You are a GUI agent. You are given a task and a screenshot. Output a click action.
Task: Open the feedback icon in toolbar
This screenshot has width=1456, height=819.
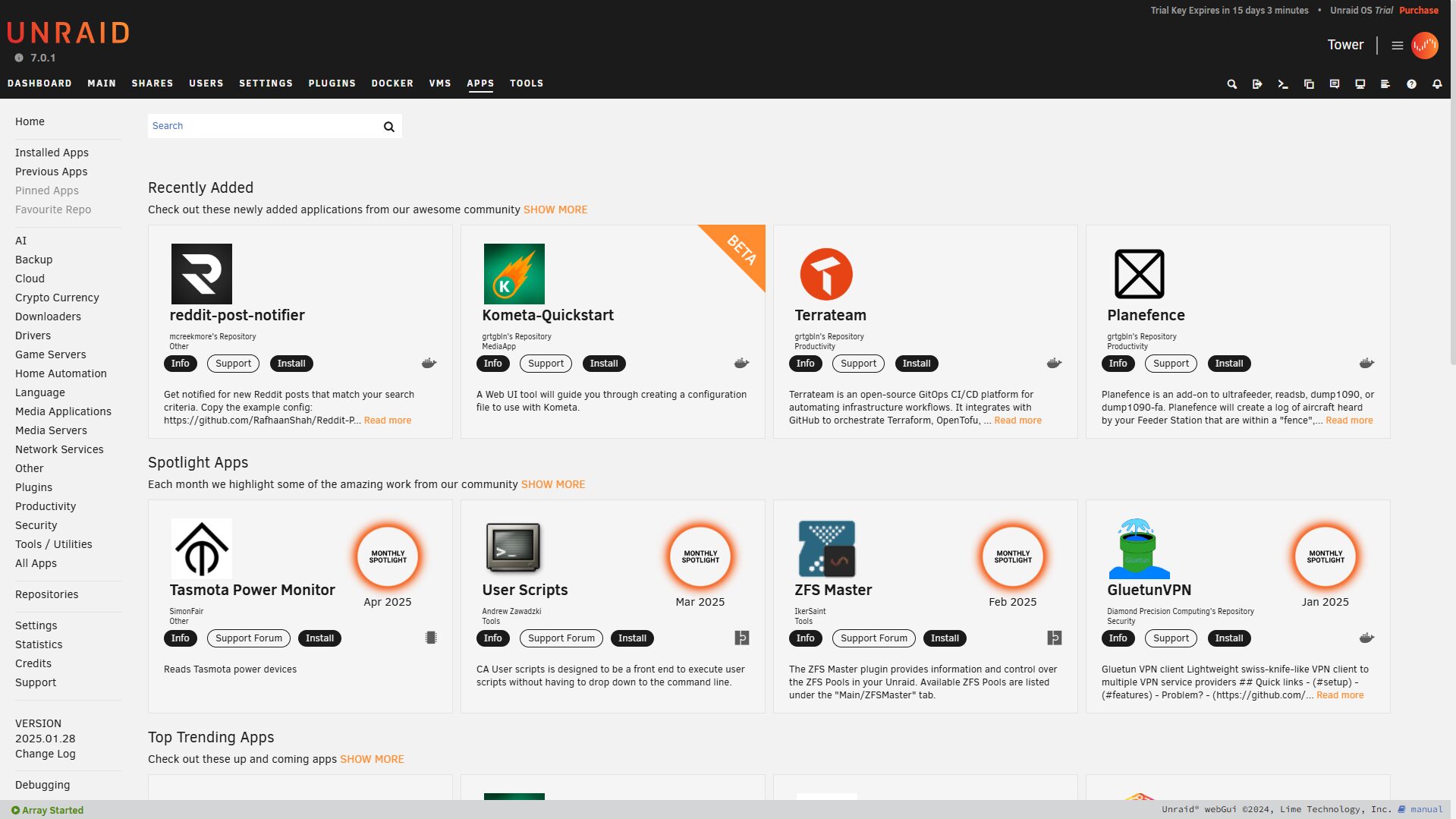(1335, 84)
